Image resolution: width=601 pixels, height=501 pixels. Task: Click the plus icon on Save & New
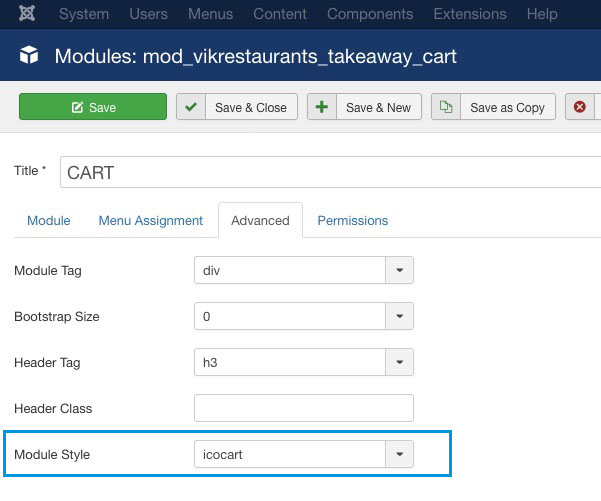[x=321, y=107]
